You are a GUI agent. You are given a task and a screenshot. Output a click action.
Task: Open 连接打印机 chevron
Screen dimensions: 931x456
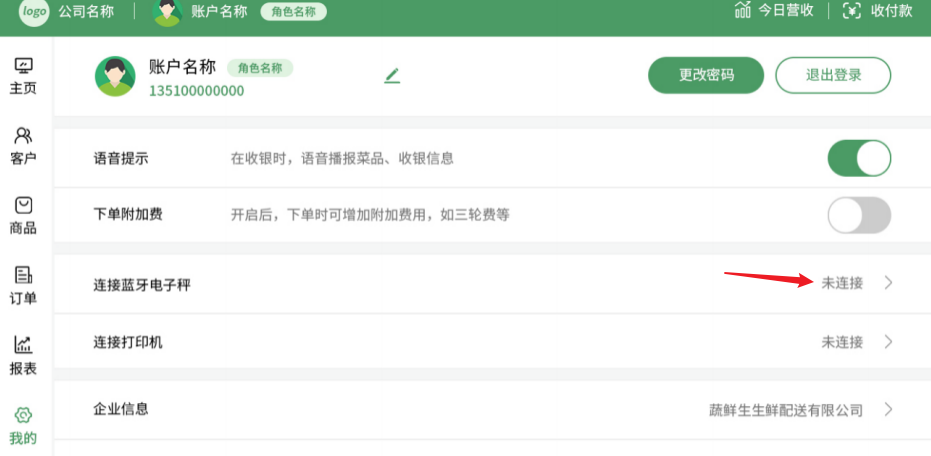(x=888, y=342)
